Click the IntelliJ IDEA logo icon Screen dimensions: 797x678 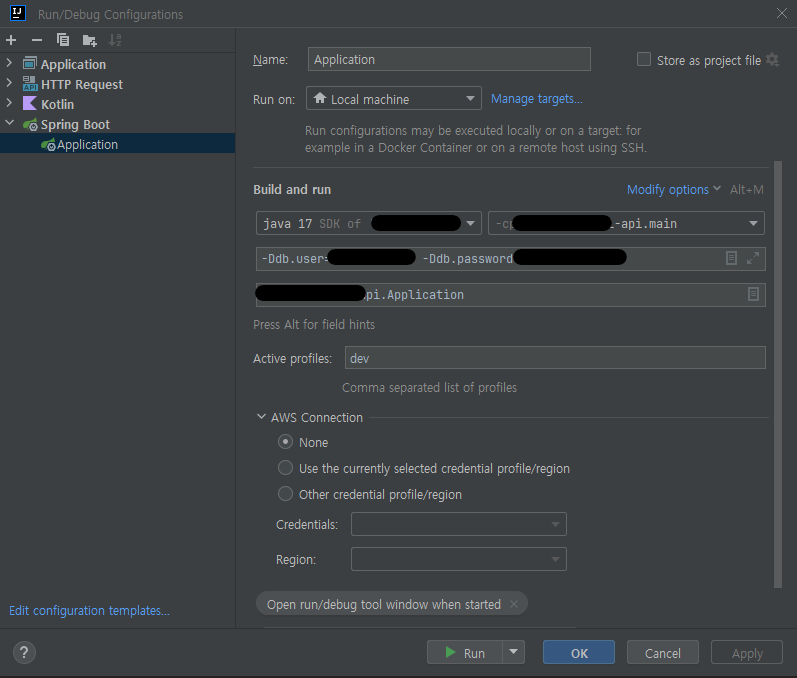tap(18, 13)
